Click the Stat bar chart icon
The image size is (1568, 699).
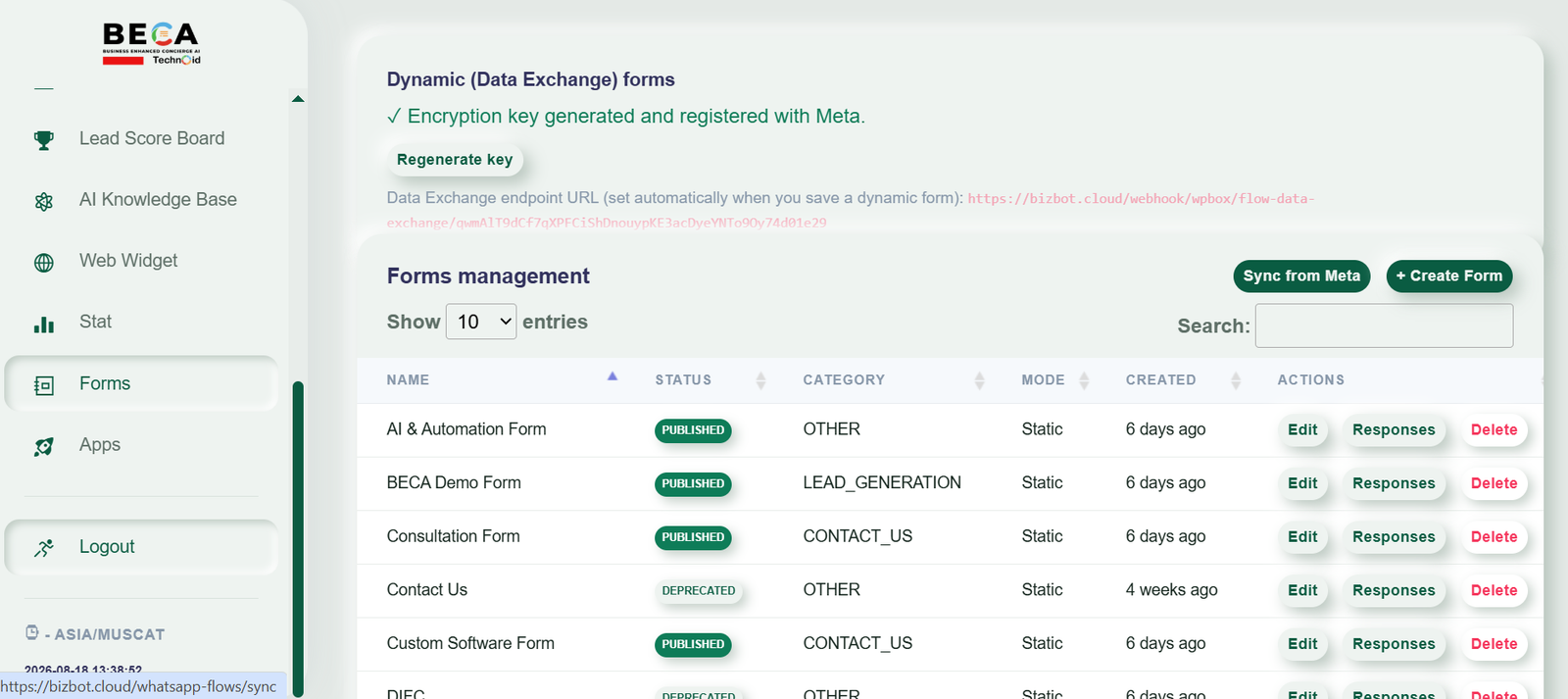pos(44,324)
